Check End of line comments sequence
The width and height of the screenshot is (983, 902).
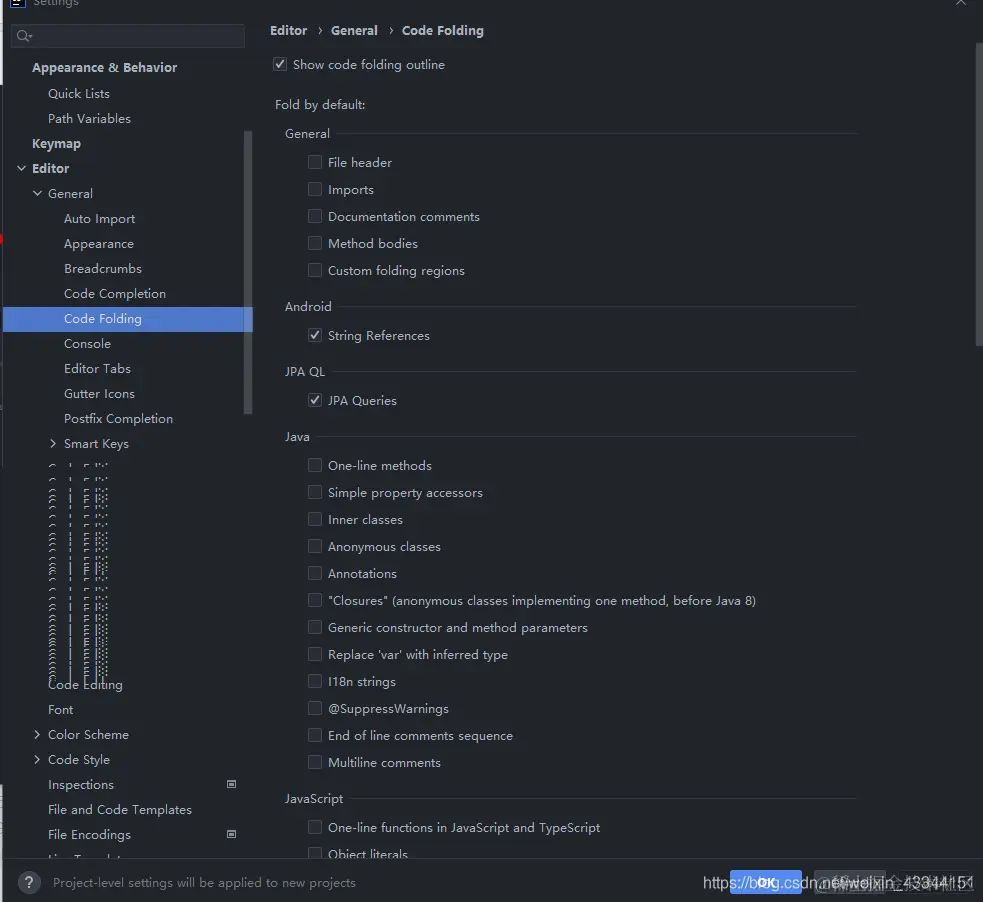pos(315,735)
